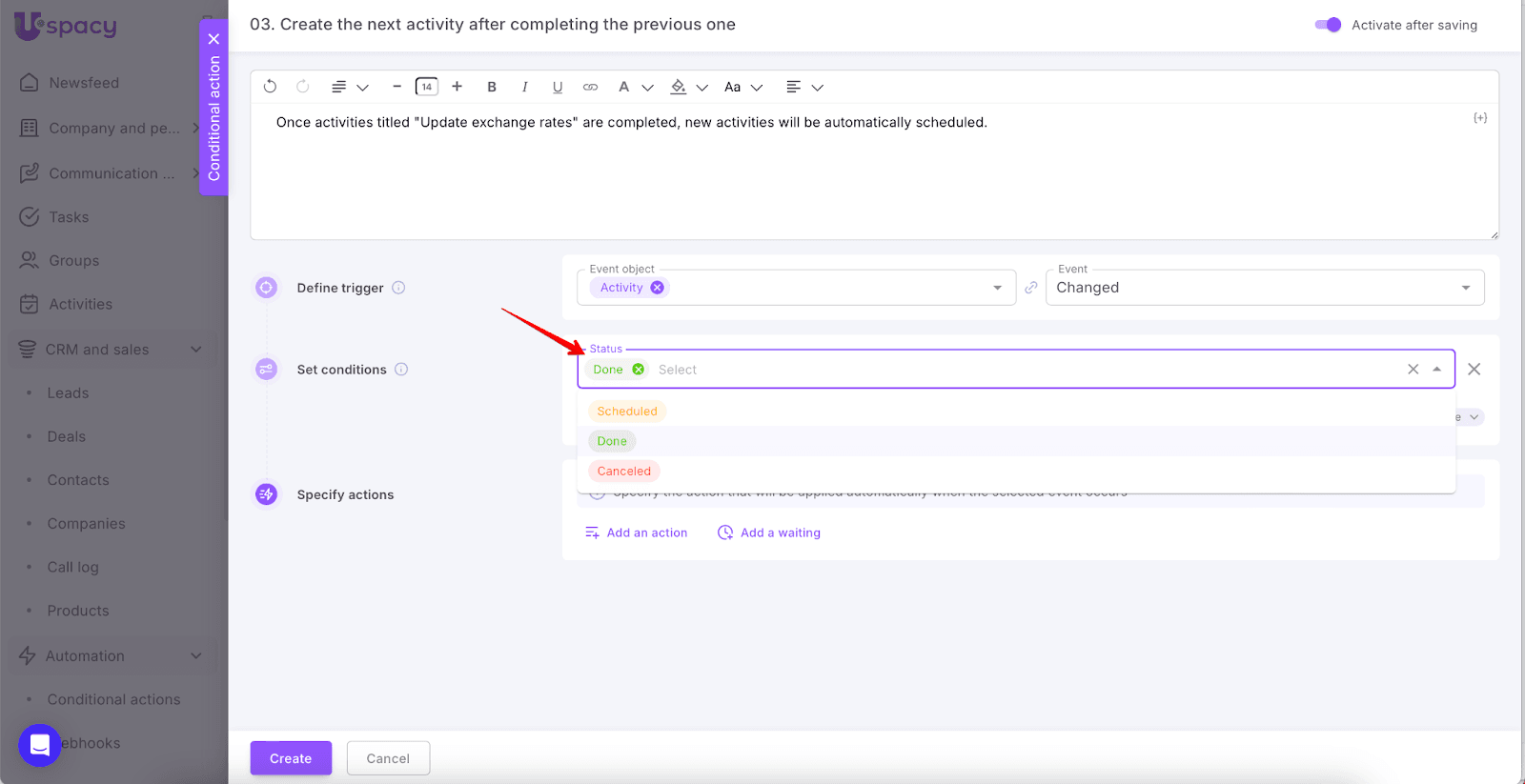Viewport: 1525px width, 784px height.
Task: Insert a hyperlink with the link icon
Action: click(x=591, y=87)
